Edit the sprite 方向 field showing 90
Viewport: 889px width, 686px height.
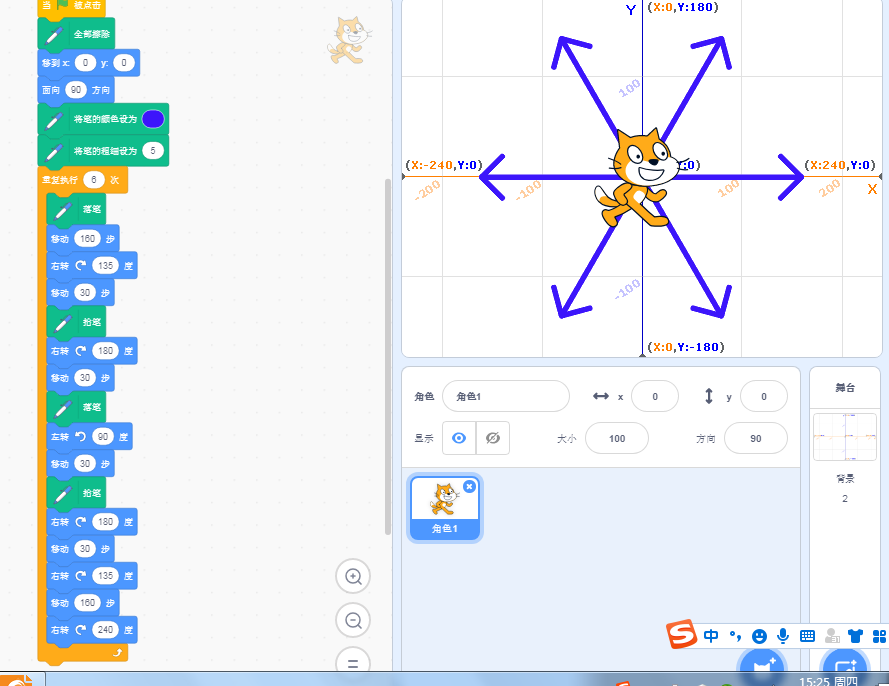coord(756,438)
